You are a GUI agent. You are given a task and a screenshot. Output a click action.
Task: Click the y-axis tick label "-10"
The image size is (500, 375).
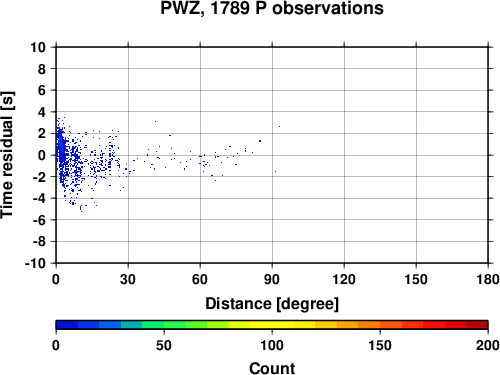(x=35, y=263)
